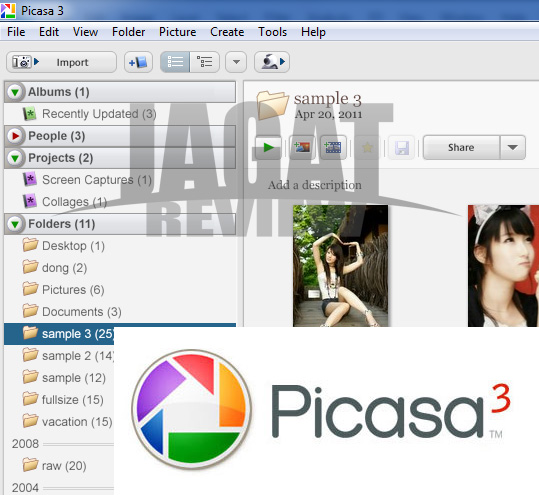Open the Edit menu
This screenshot has width=539, height=495.
click(x=49, y=32)
